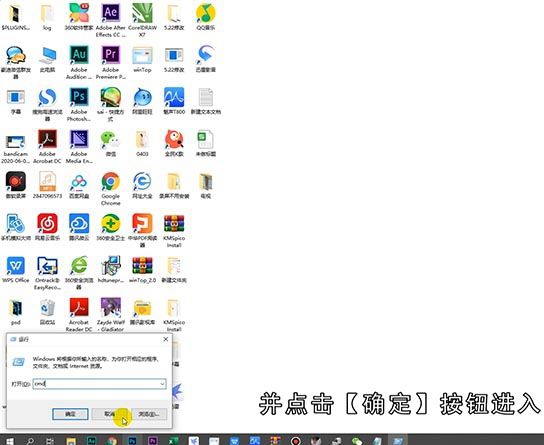
Task: Switch to WeChat in the taskbar
Action: click(357, 440)
